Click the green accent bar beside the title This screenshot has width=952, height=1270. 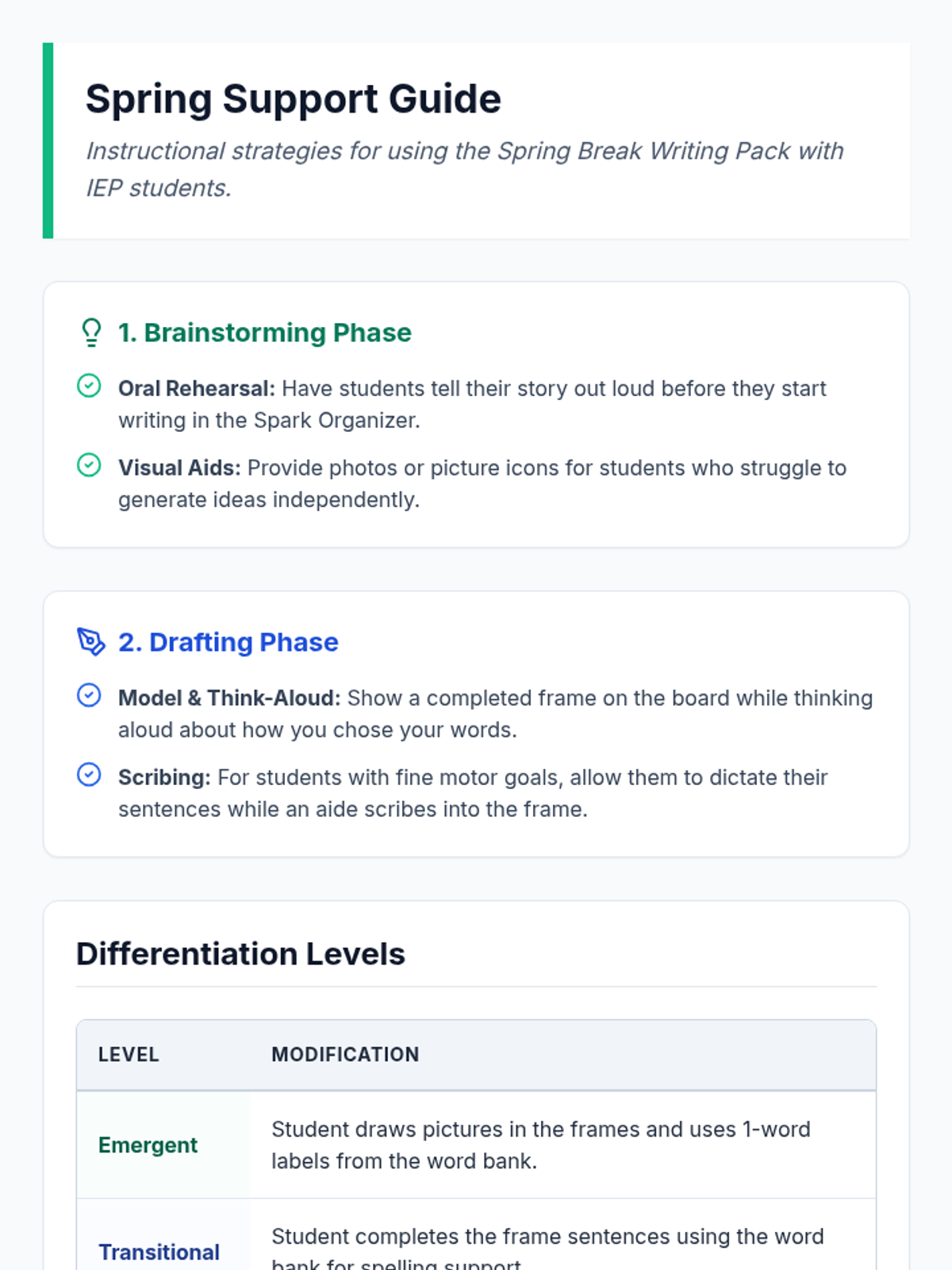(48, 140)
